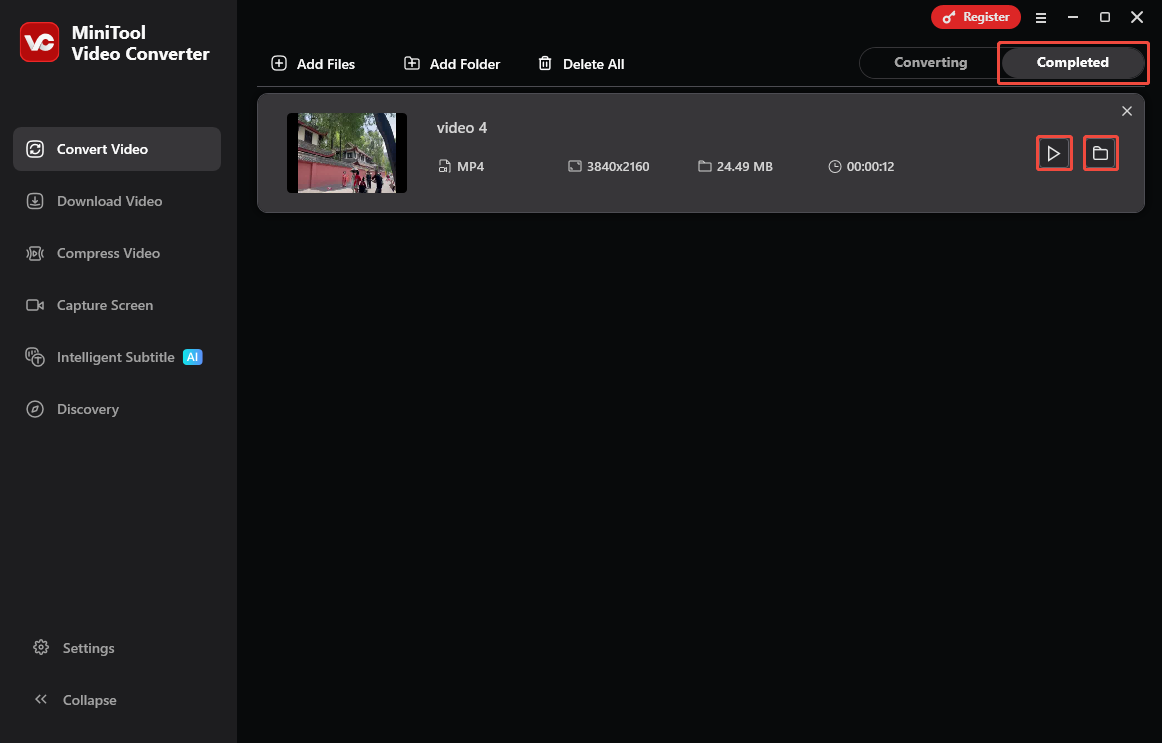Click the Register button
This screenshot has height=743, width=1162.
coord(976,17)
